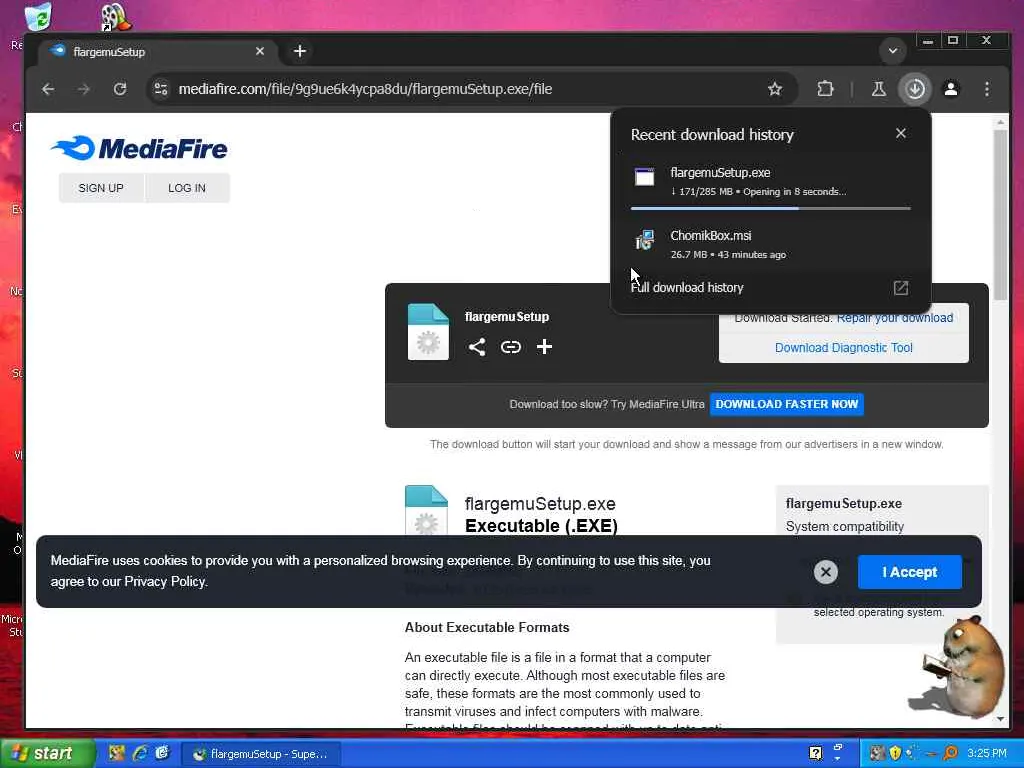The width and height of the screenshot is (1024, 768).
Task: Open the ChomikBox.msi download entry
Action: tap(771, 244)
